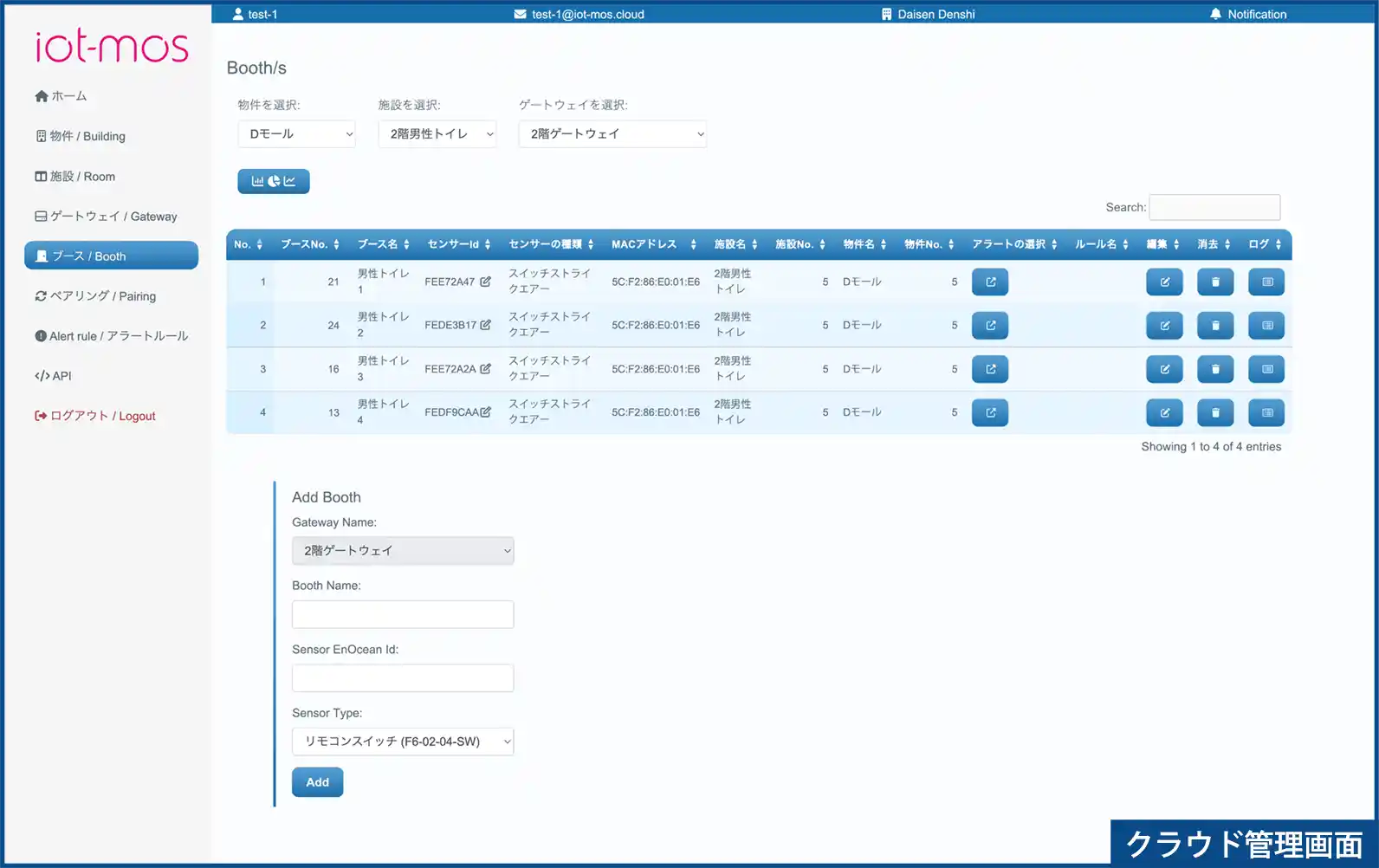Open the charts button with graph icons
This screenshot has height=868, width=1379.
tap(274, 181)
